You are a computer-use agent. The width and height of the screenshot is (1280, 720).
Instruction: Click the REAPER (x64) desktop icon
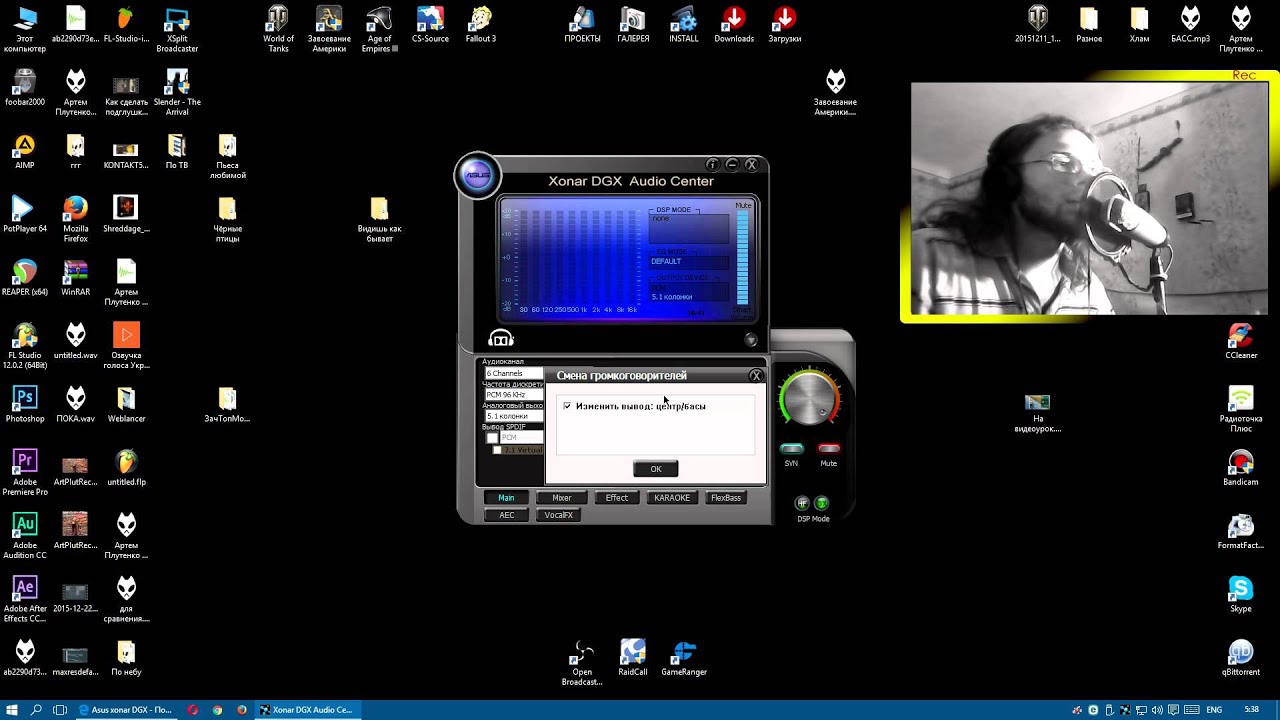pyautogui.click(x=25, y=273)
